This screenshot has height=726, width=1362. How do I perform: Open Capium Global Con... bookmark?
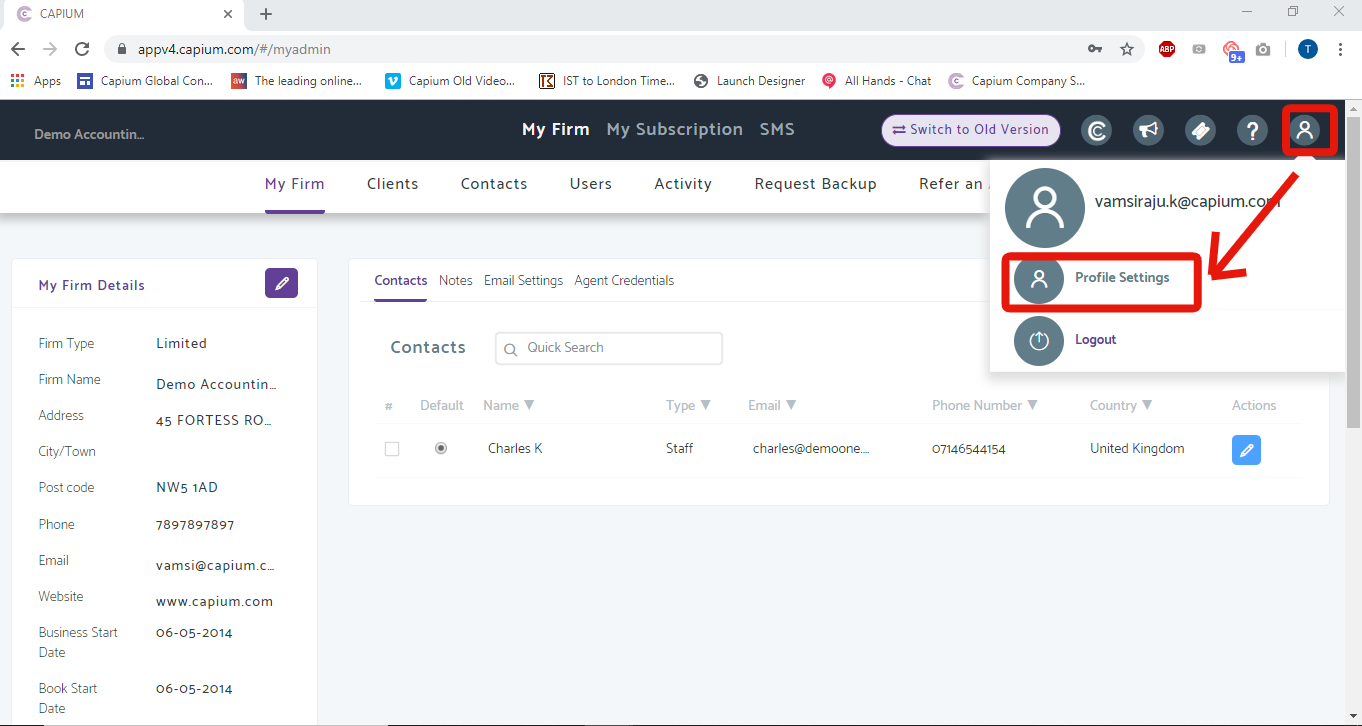(x=145, y=81)
